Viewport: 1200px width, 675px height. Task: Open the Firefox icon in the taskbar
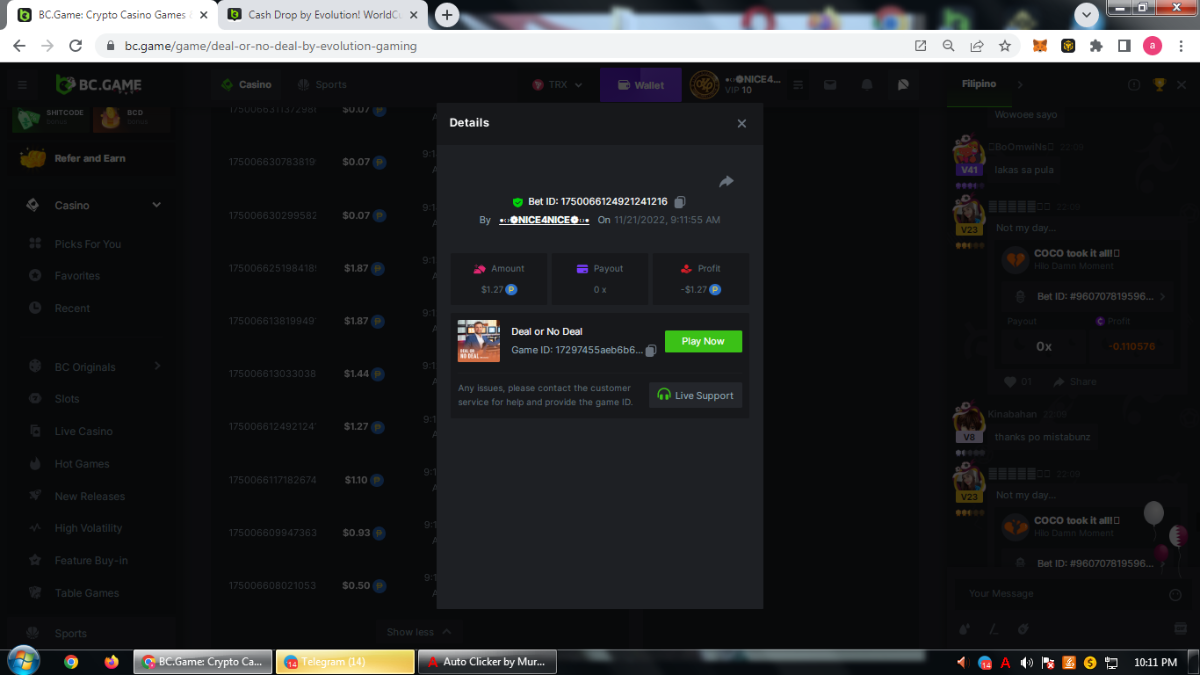coord(111,662)
